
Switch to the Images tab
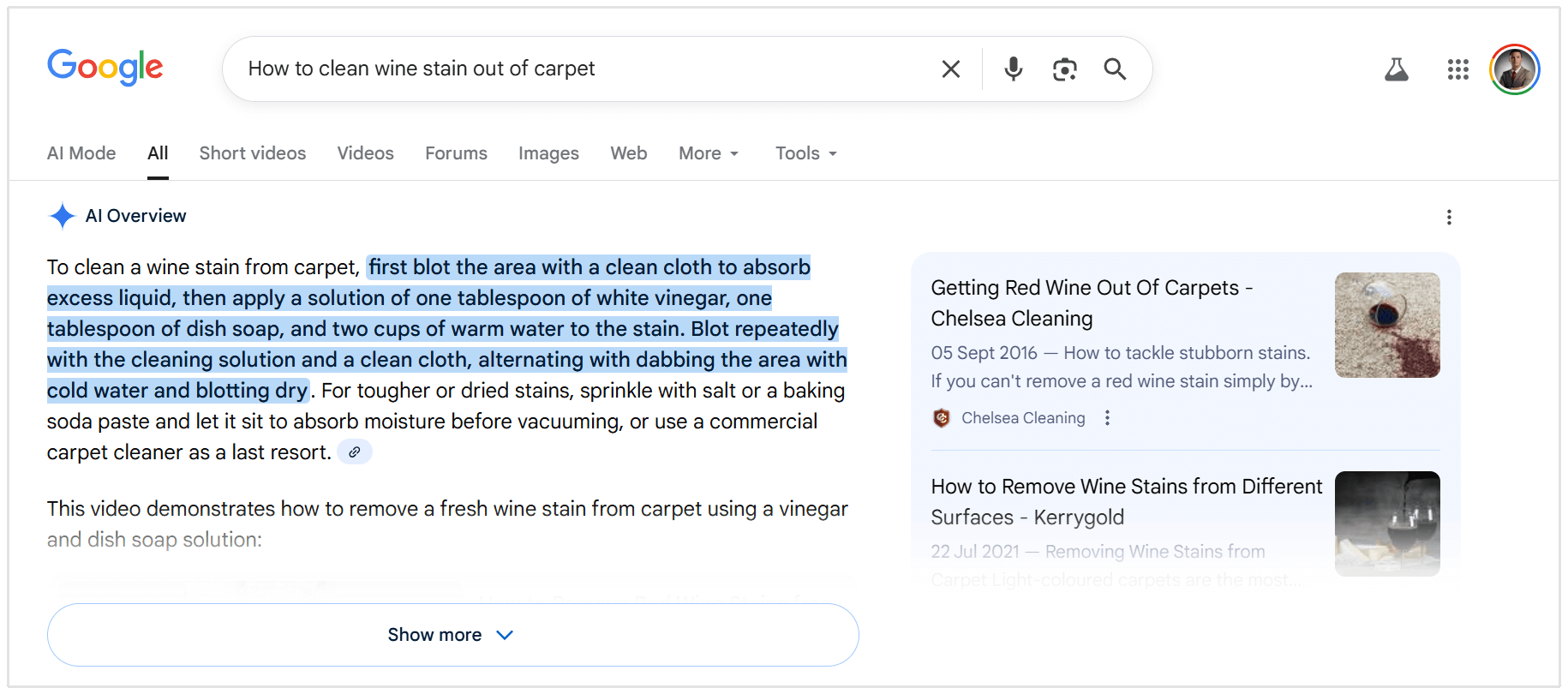[x=548, y=153]
